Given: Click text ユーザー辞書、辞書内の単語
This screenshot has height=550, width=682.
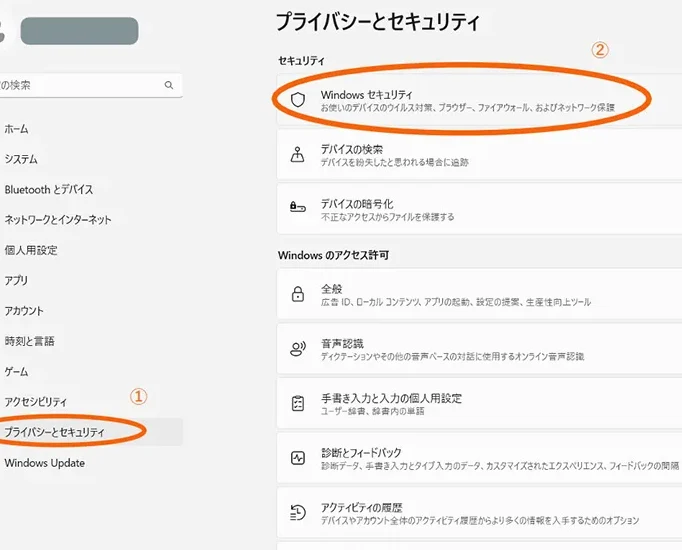Looking at the screenshot, I should (372, 411).
